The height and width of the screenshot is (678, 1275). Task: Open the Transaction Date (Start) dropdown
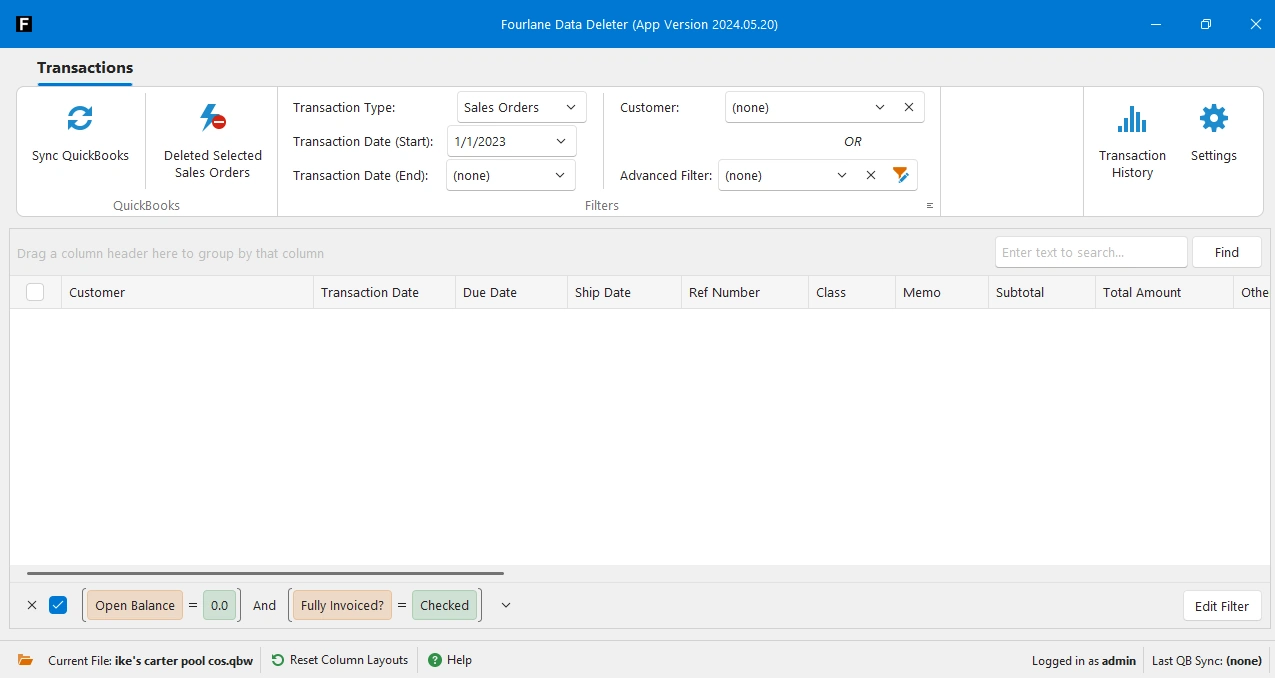coord(561,141)
